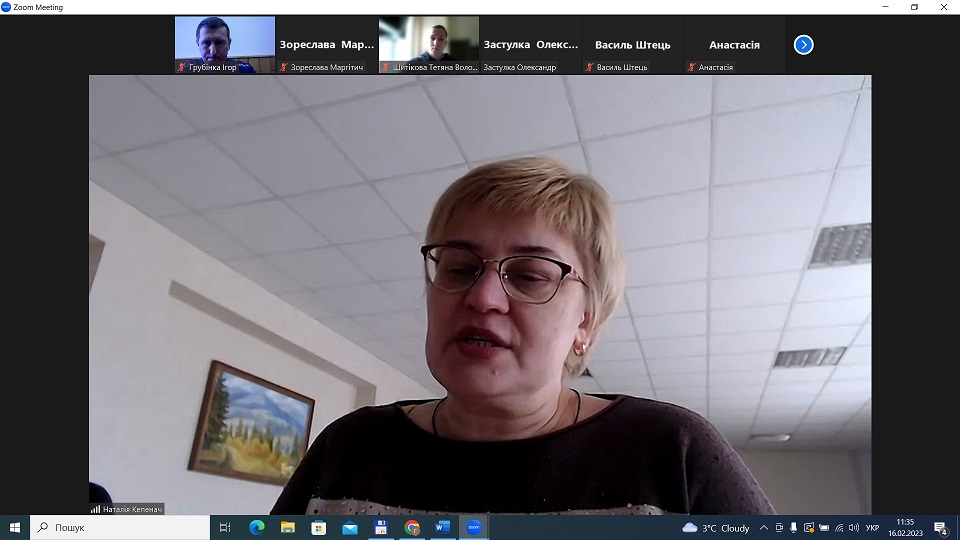Open Task View from taskbar

pyautogui.click(x=225, y=527)
